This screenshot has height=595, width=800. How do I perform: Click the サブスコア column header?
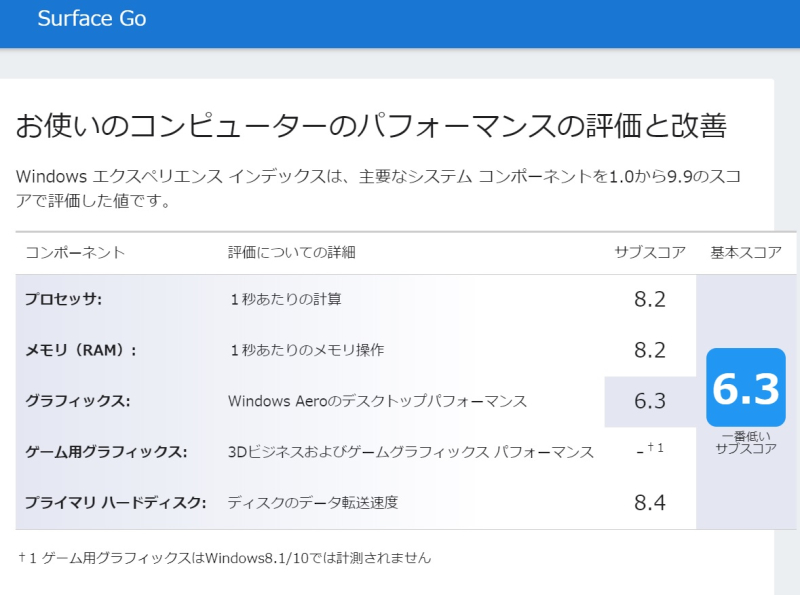pyautogui.click(x=649, y=253)
